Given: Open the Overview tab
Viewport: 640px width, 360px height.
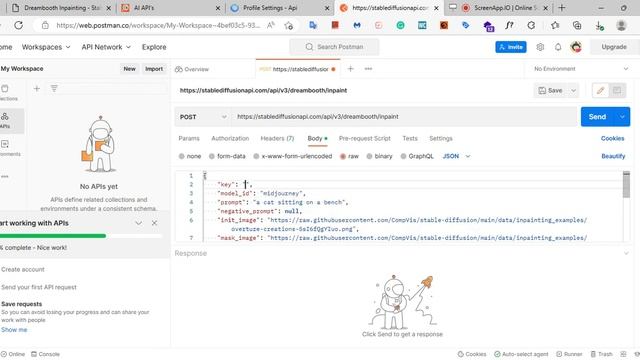Looking at the screenshot, I should click(192, 69).
